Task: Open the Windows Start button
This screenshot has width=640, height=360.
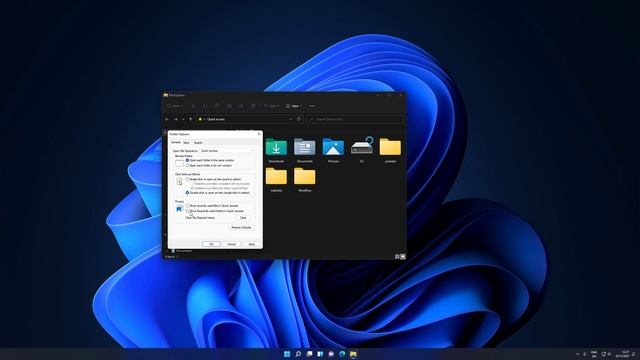Action: click(287, 354)
